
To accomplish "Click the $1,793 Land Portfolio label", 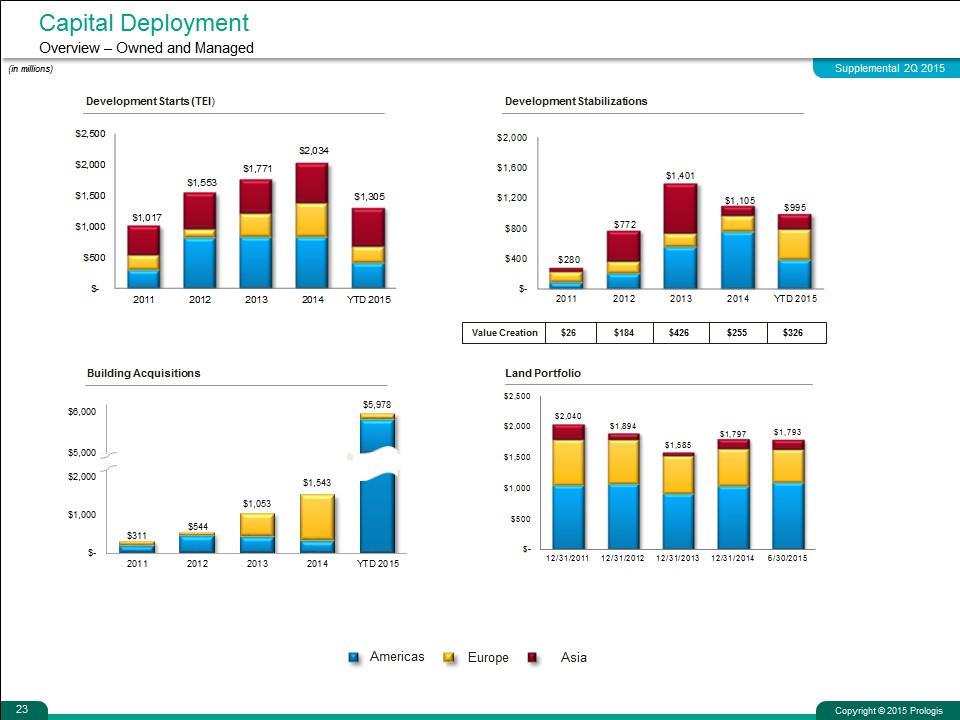I will [787, 432].
